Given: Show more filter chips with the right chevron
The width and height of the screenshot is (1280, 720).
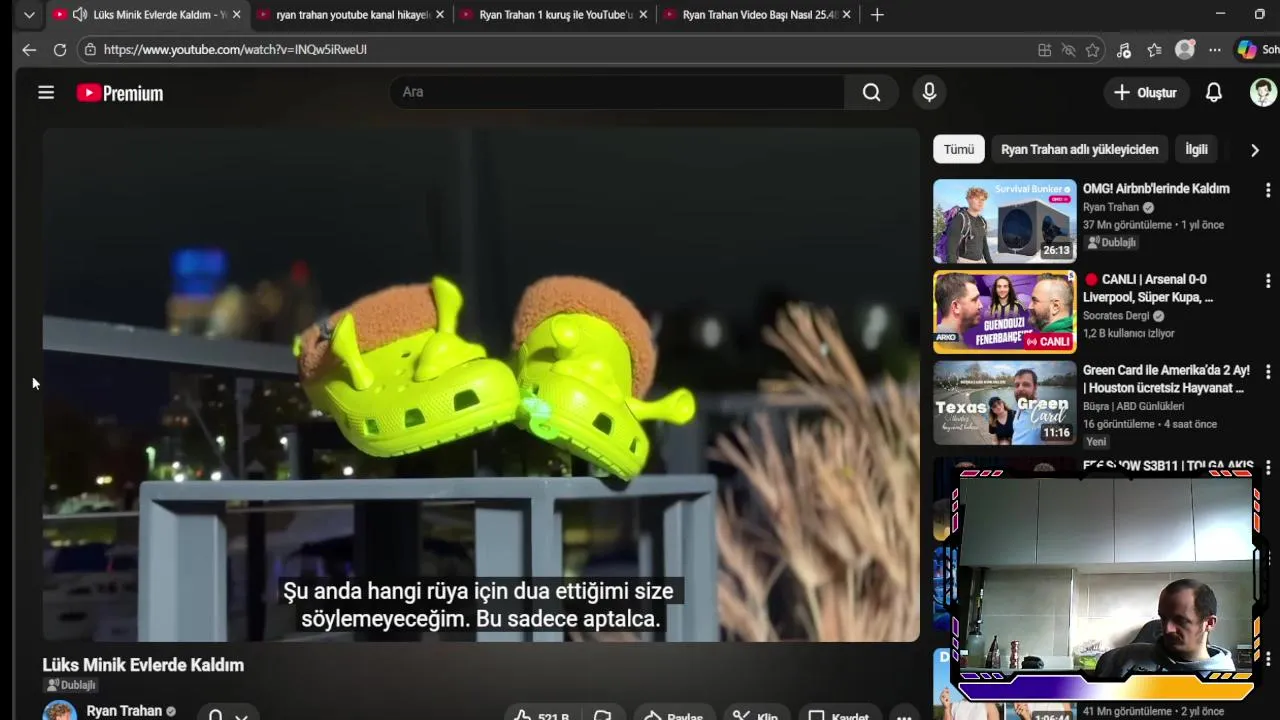Looking at the screenshot, I should click(1254, 150).
